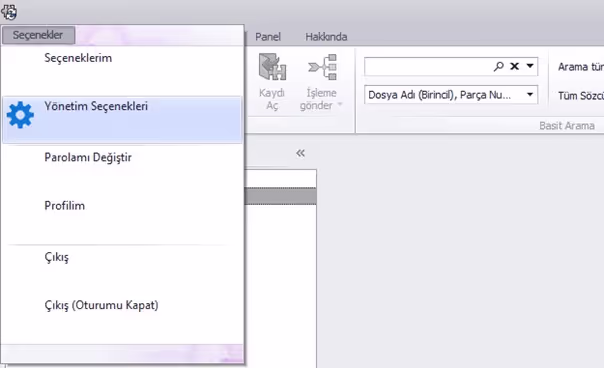The image size is (604, 368).
Task: Switch to the Panel ribbon tab
Action: (x=268, y=37)
